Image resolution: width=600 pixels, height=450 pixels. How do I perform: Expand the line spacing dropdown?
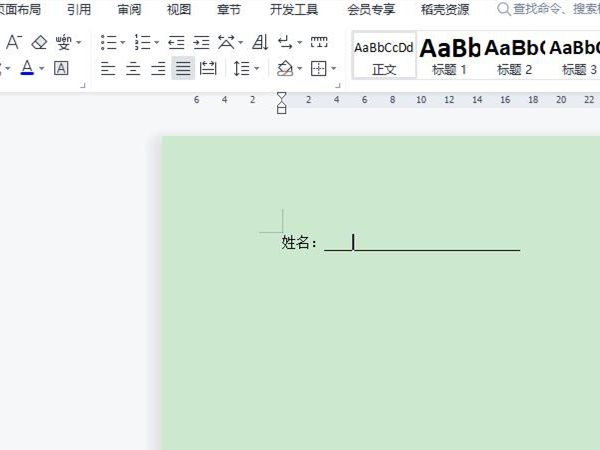pos(256,68)
